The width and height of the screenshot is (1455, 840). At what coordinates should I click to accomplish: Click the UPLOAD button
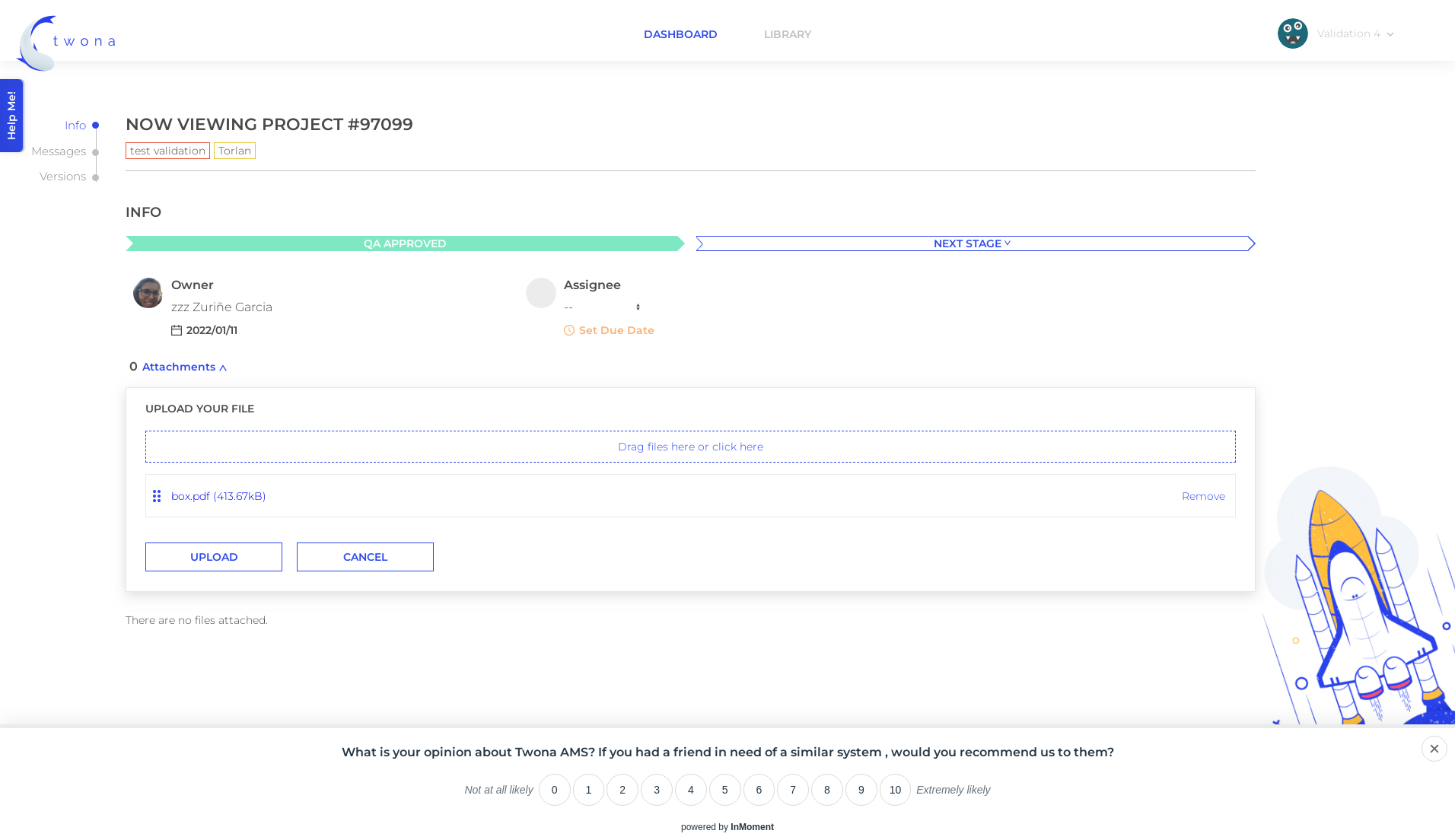tap(214, 557)
